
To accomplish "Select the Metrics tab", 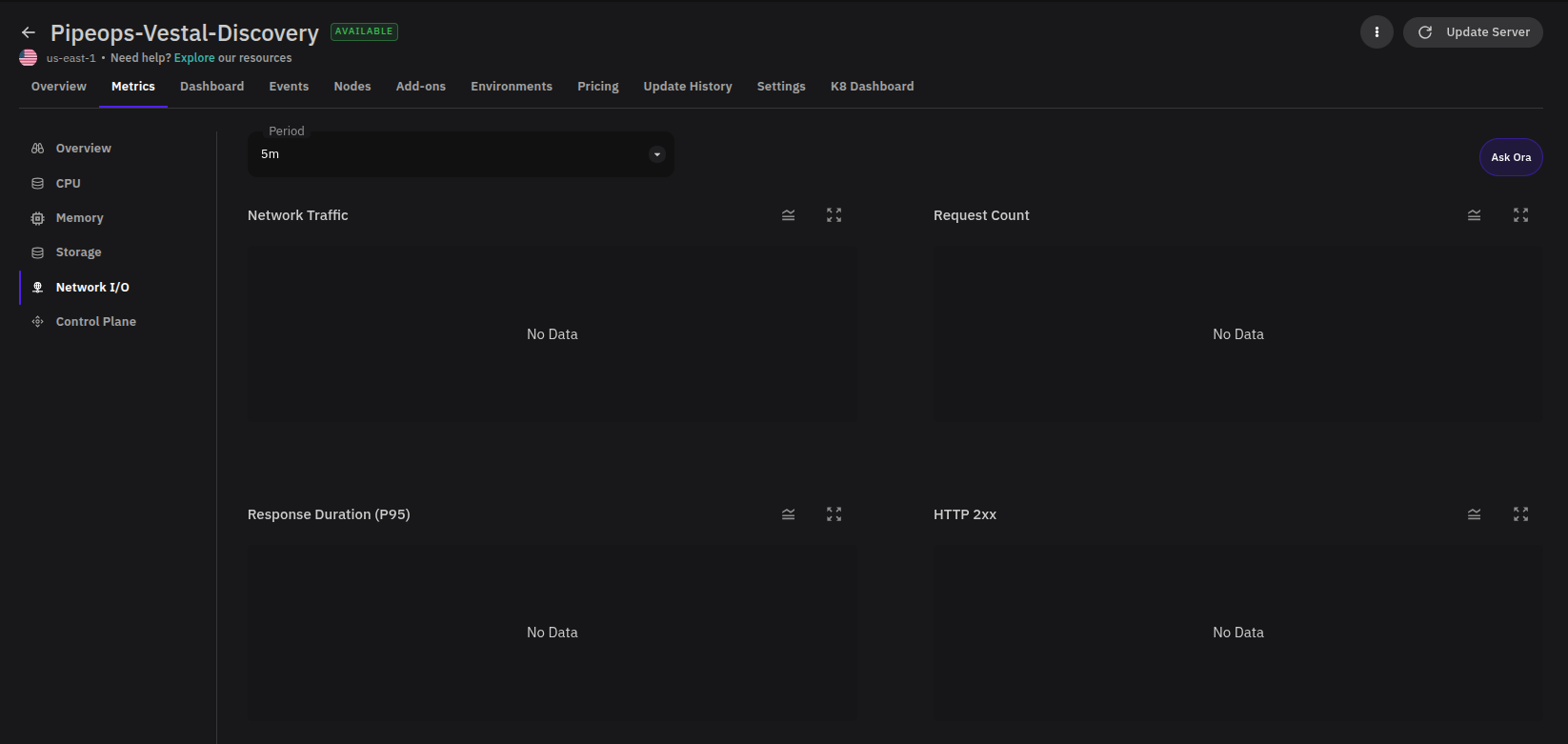I will click(x=133, y=87).
